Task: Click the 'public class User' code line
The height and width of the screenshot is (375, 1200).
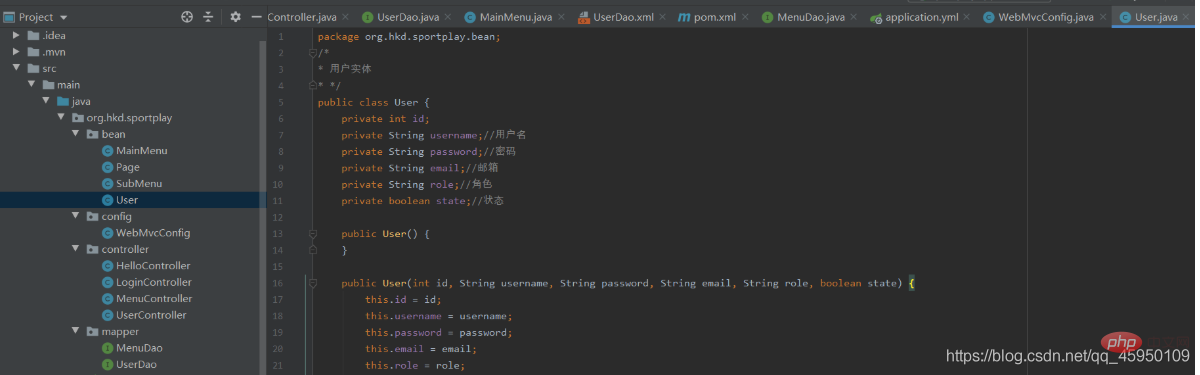Action: (374, 102)
